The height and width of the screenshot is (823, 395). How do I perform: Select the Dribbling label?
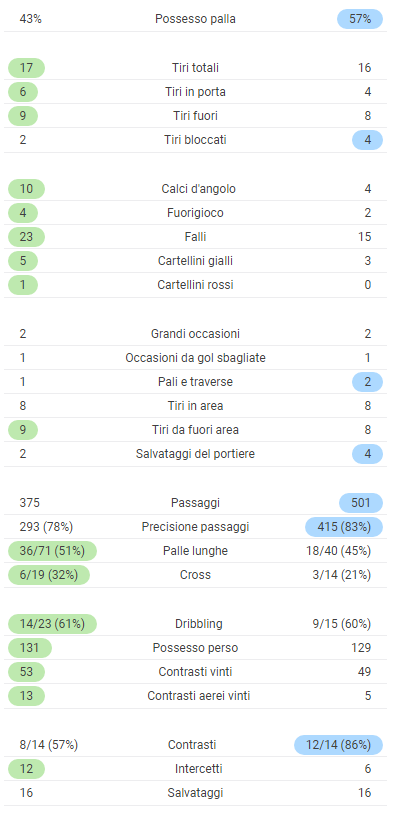[x=199, y=624]
